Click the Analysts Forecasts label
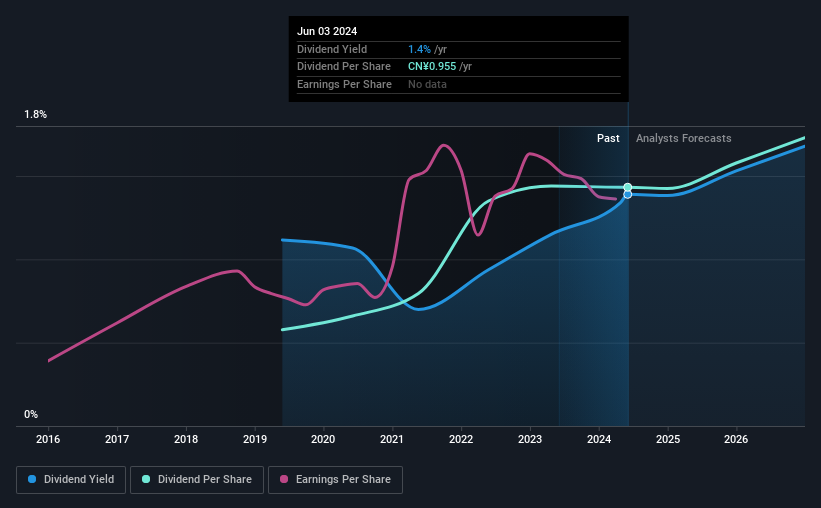Viewport: 821px width, 508px height. 683,138
